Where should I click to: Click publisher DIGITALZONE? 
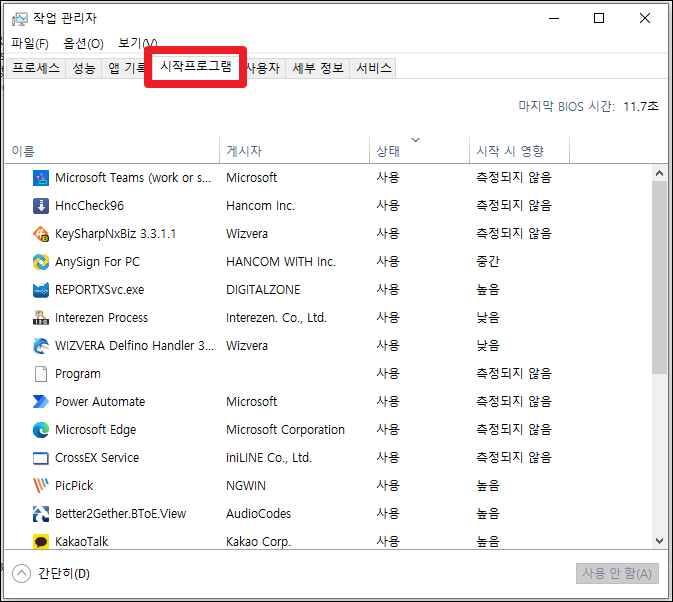(263, 290)
